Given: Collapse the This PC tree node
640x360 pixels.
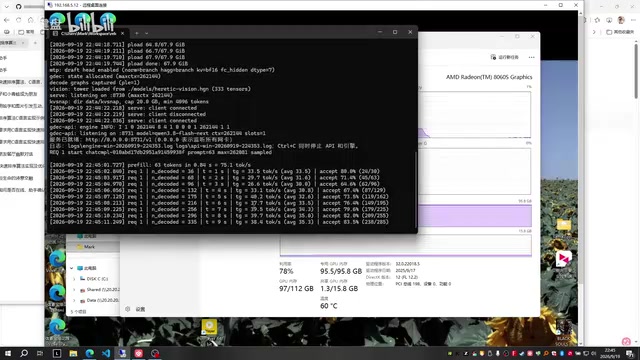Looking at the screenshot, I should pos(72,268).
